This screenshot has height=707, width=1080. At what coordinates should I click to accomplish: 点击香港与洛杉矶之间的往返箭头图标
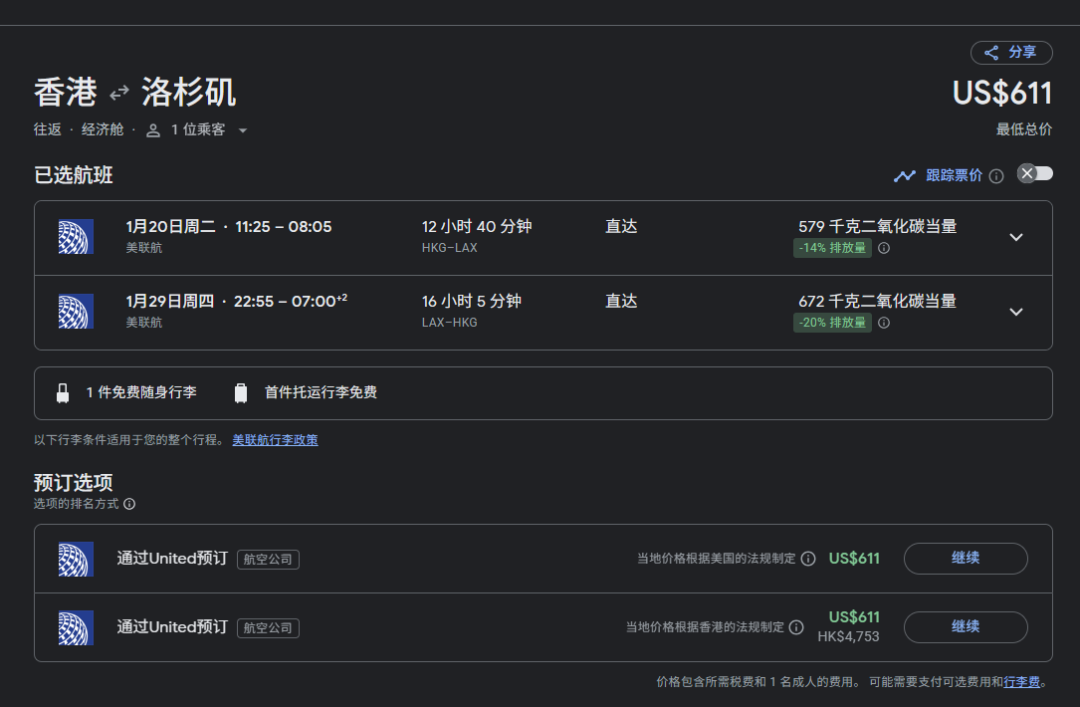[x=119, y=93]
